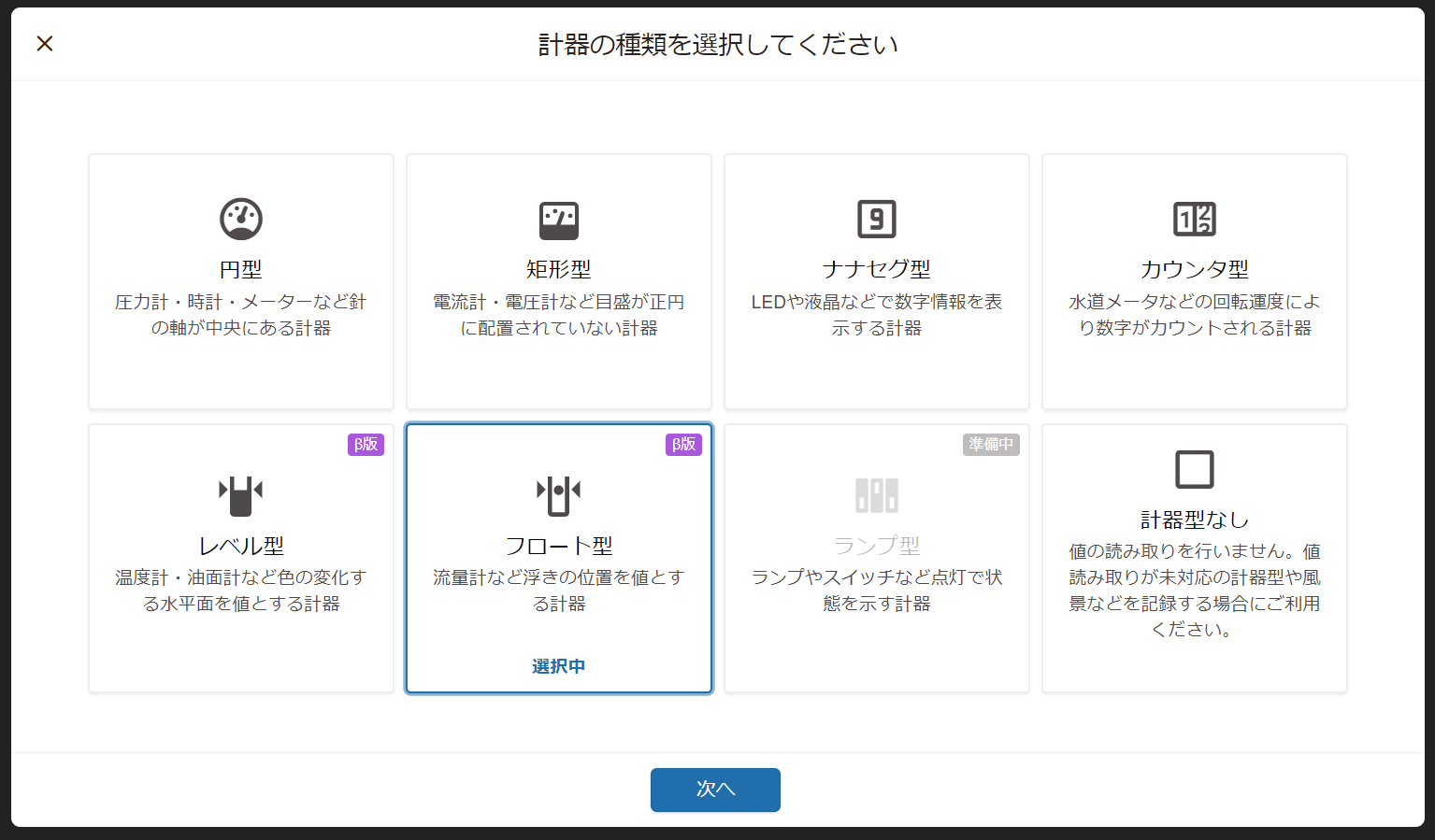Select the カウンタ型 heading
Viewport: 1435px width, 840px height.
[1195, 269]
